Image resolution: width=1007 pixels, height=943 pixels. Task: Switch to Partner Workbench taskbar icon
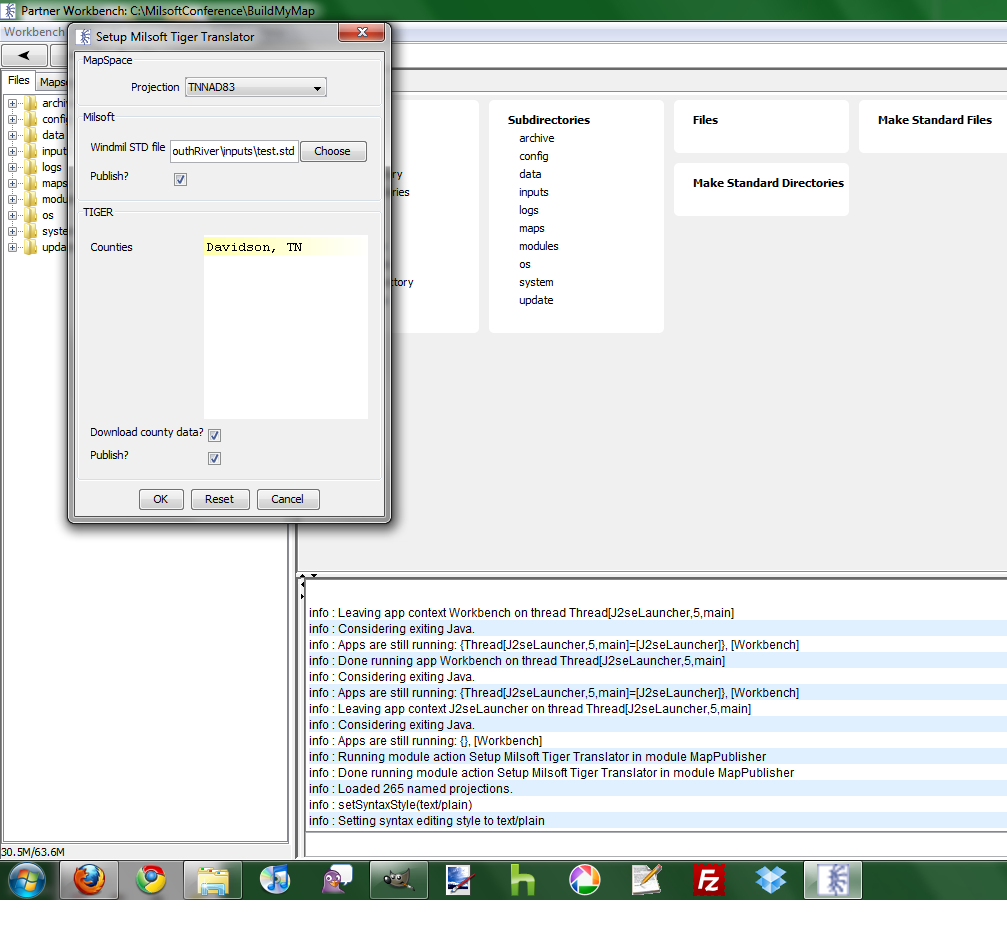pos(833,879)
